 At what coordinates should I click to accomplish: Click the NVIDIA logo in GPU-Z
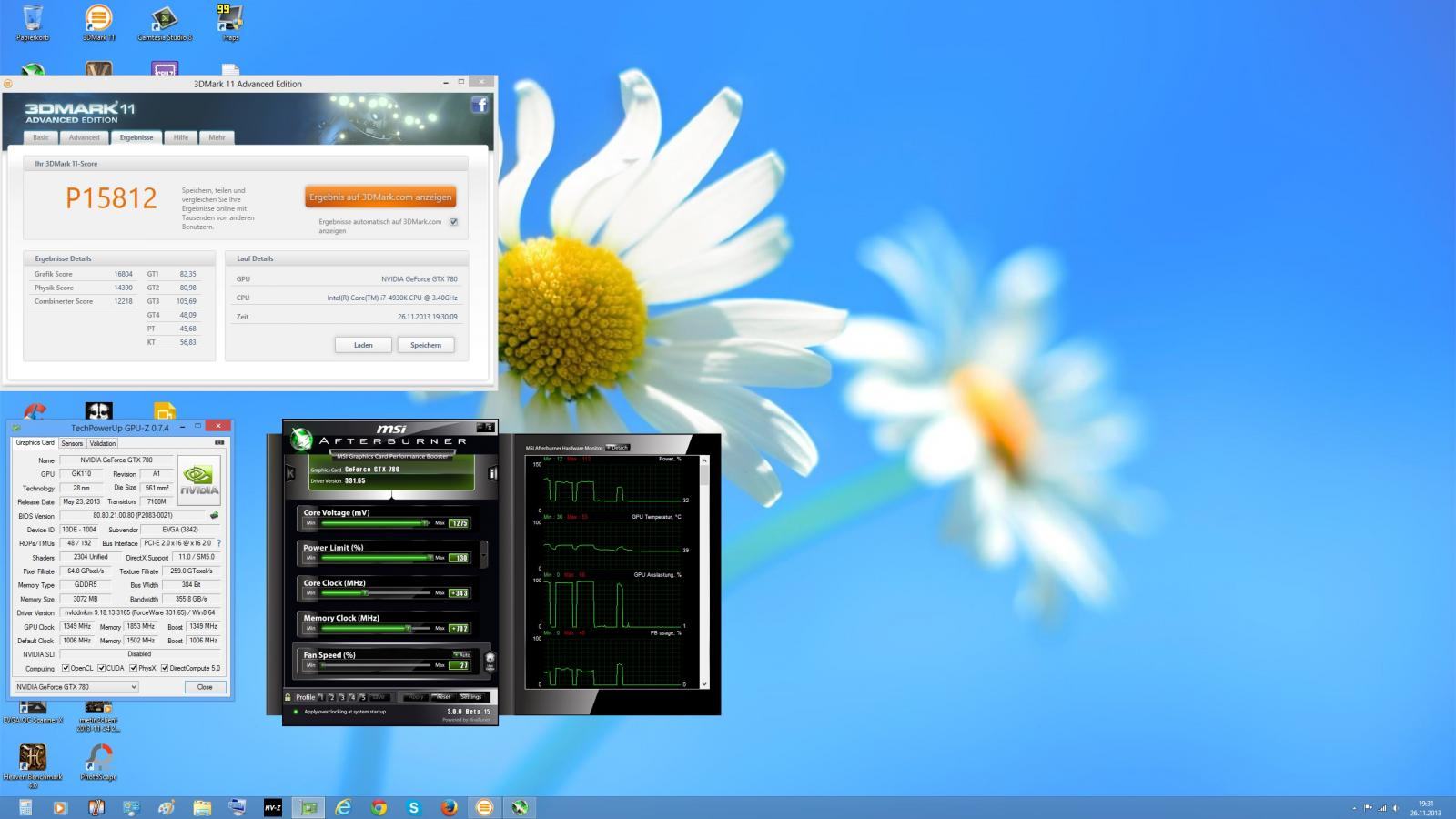(x=198, y=480)
